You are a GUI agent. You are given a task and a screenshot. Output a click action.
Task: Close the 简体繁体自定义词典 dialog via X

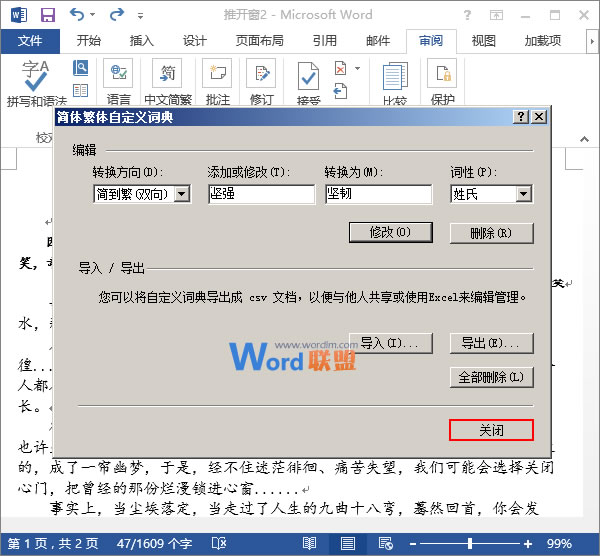click(x=539, y=116)
